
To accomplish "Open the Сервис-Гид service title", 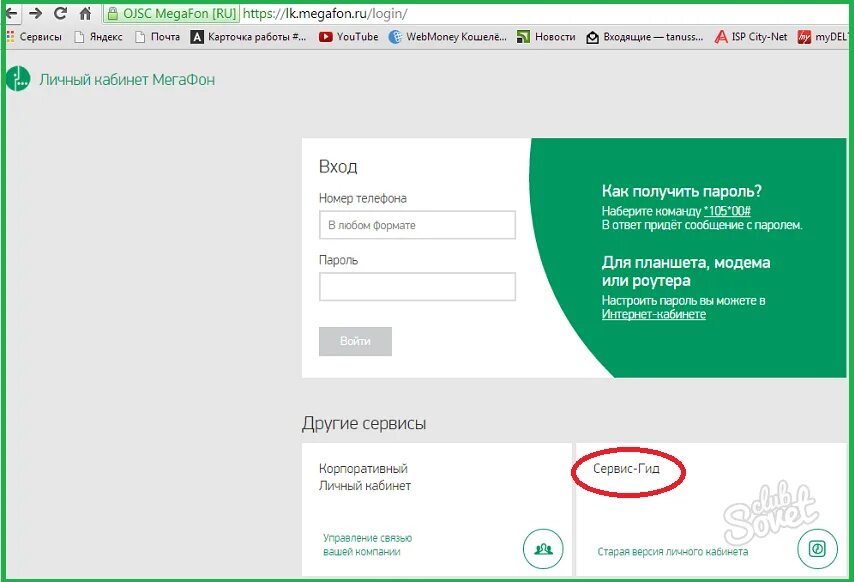I will pos(626,469).
